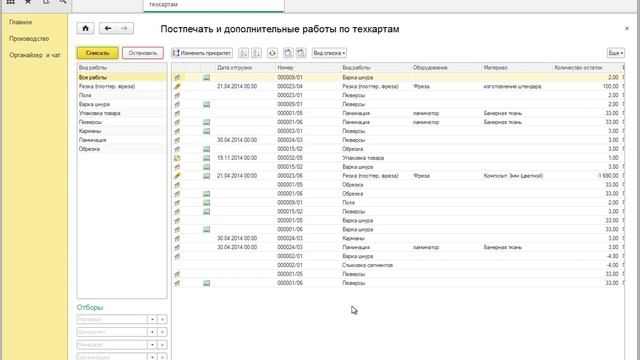Focus the Менеджер filter input field

click(112, 345)
